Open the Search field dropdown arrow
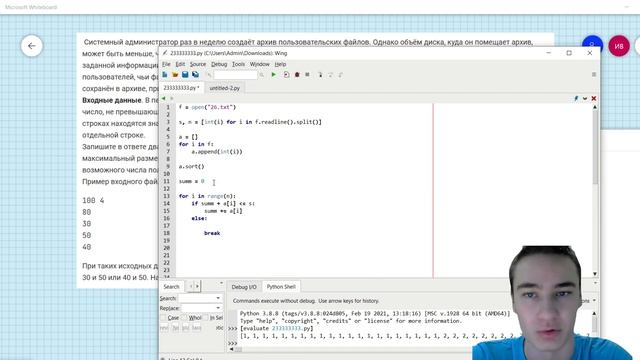 point(218,298)
